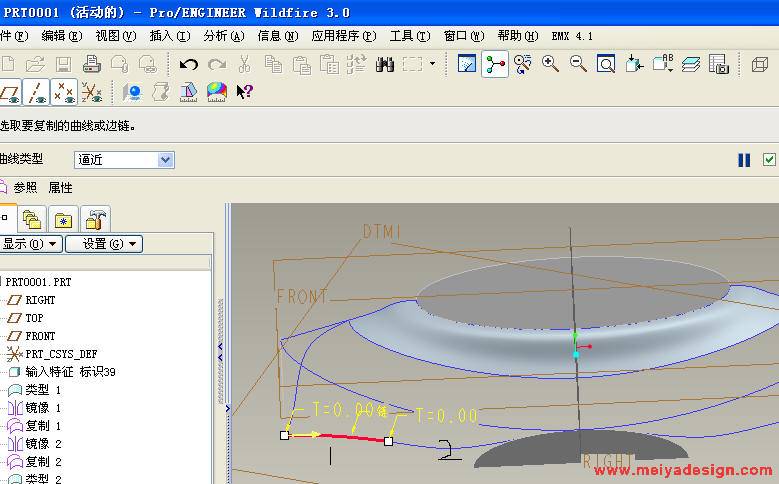Click the selection box rectangle icon

[412, 64]
